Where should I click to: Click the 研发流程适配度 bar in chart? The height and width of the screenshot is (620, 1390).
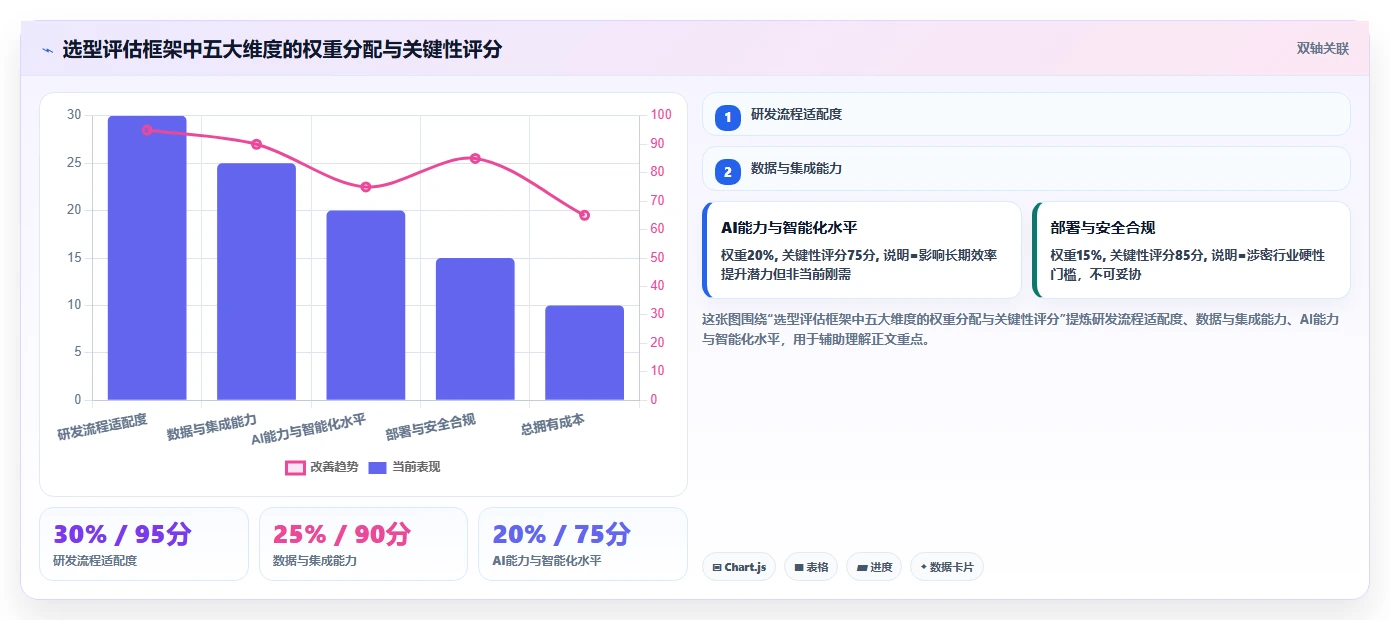click(x=147, y=258)
